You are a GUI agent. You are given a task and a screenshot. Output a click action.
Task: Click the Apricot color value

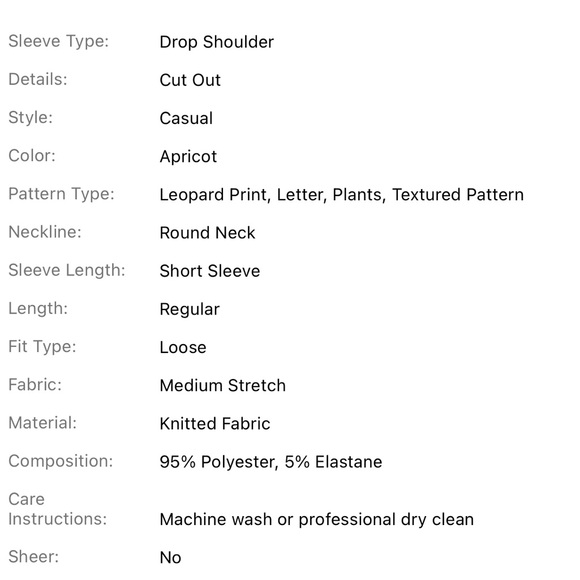pyautogui.click(x=188, y=157)
